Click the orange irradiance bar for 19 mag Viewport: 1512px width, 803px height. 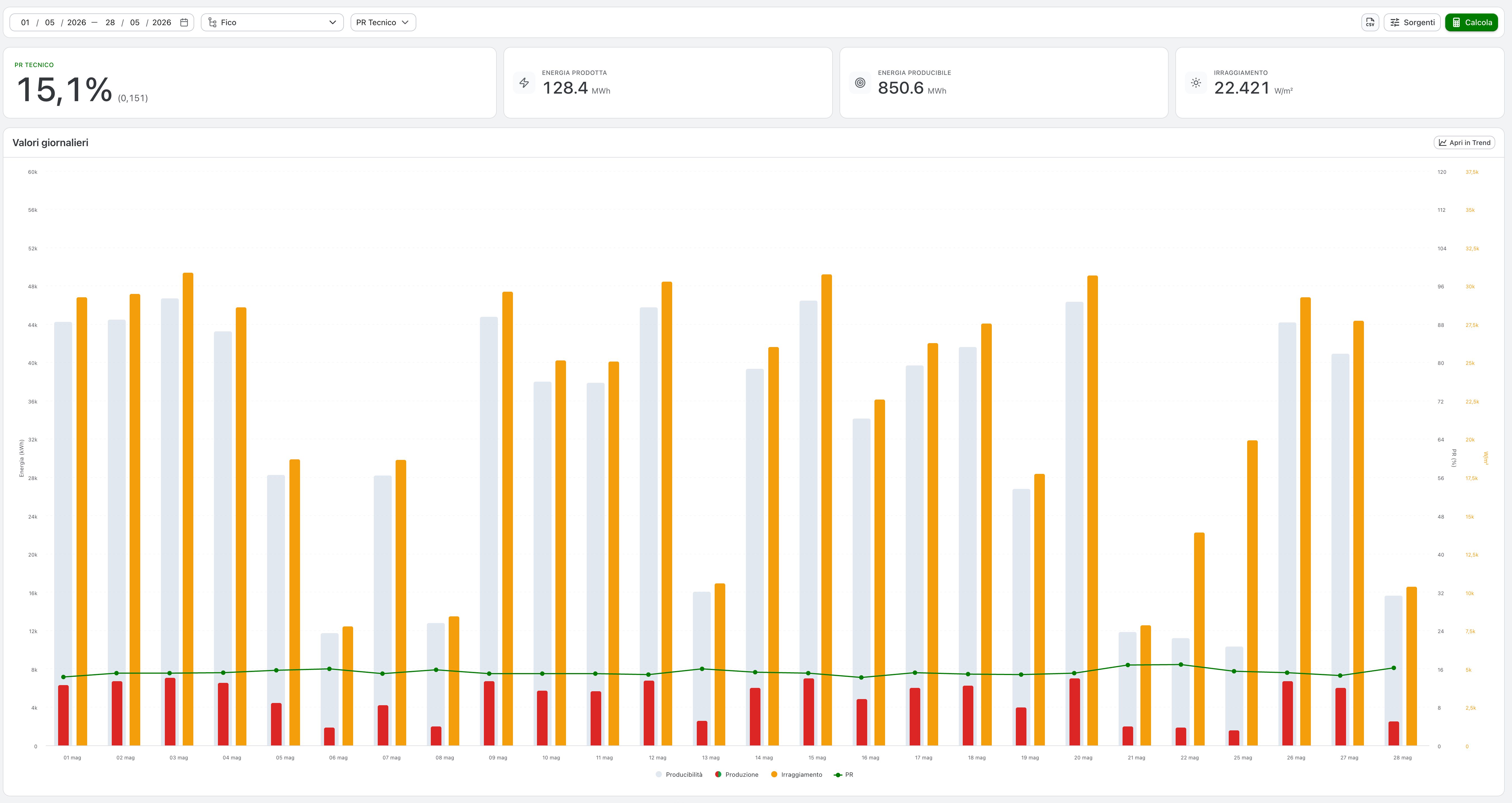tap(1039, 609)
